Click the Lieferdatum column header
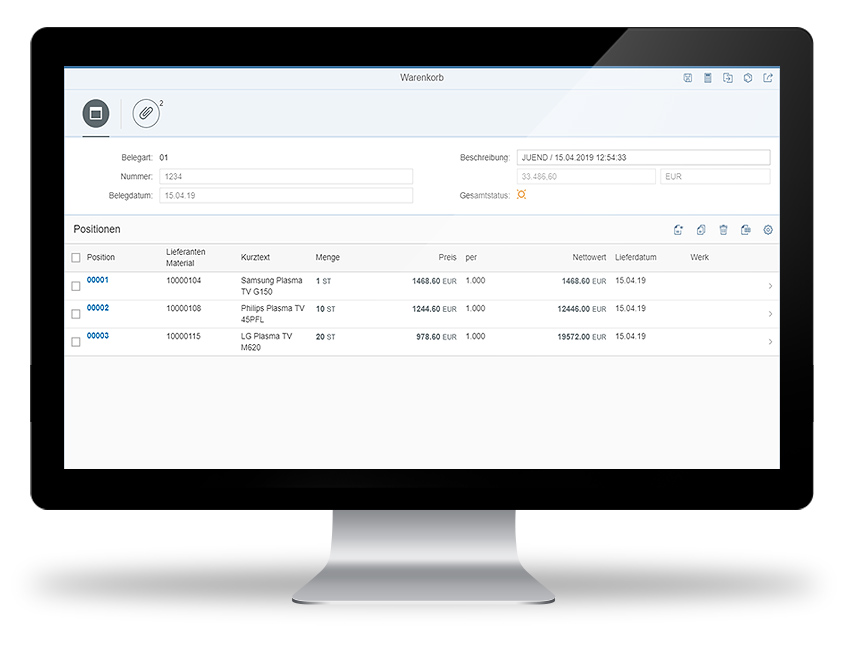The height and width of the screenshot is (650, 850). tap(635, 258)
